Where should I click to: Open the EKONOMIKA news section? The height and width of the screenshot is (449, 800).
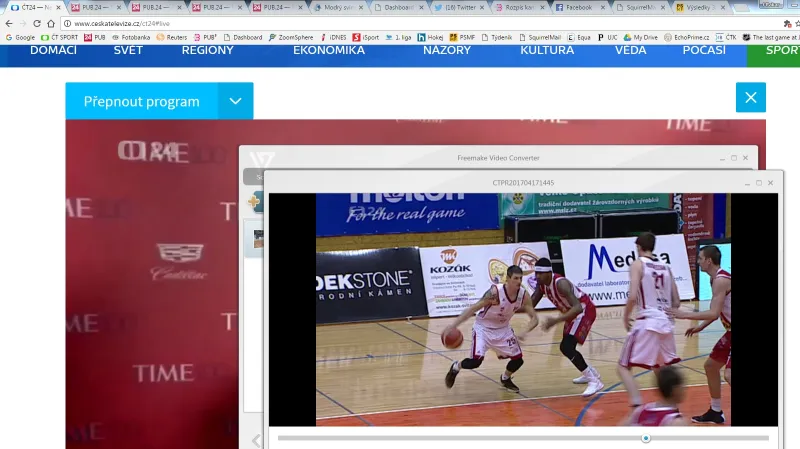(x=329, y=50)
